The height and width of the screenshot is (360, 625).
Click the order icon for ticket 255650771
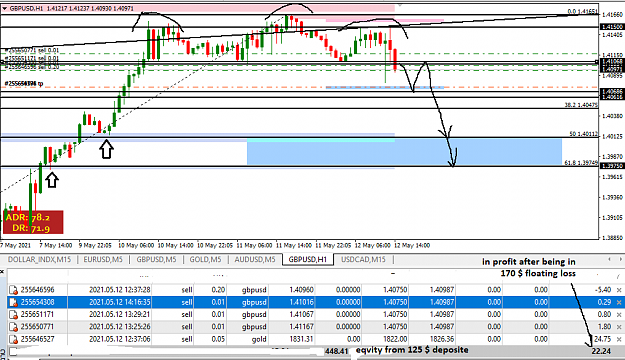(x=14, y=327)
